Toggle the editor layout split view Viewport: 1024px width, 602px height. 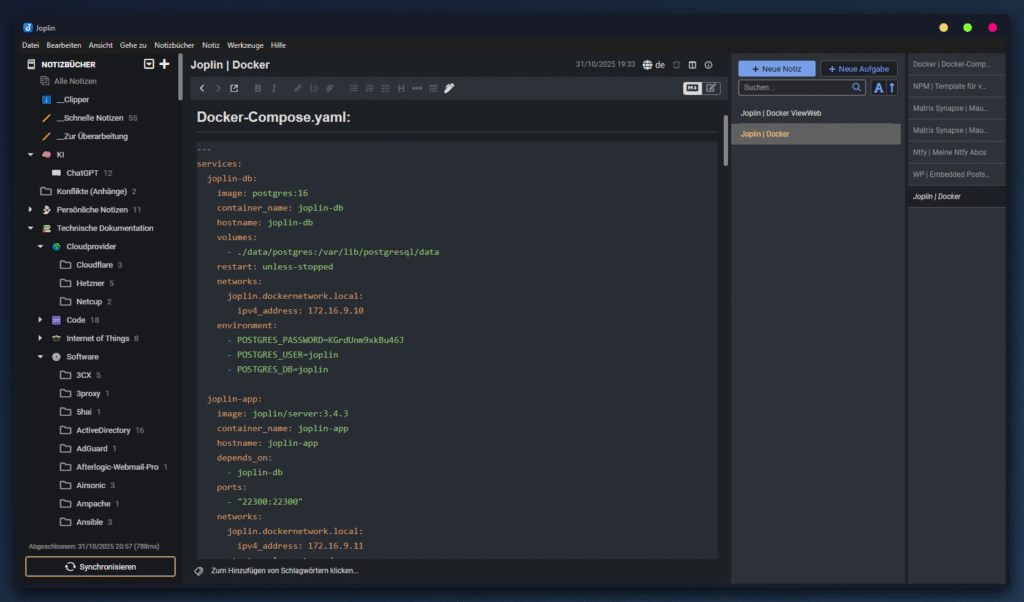click(692, 65)
